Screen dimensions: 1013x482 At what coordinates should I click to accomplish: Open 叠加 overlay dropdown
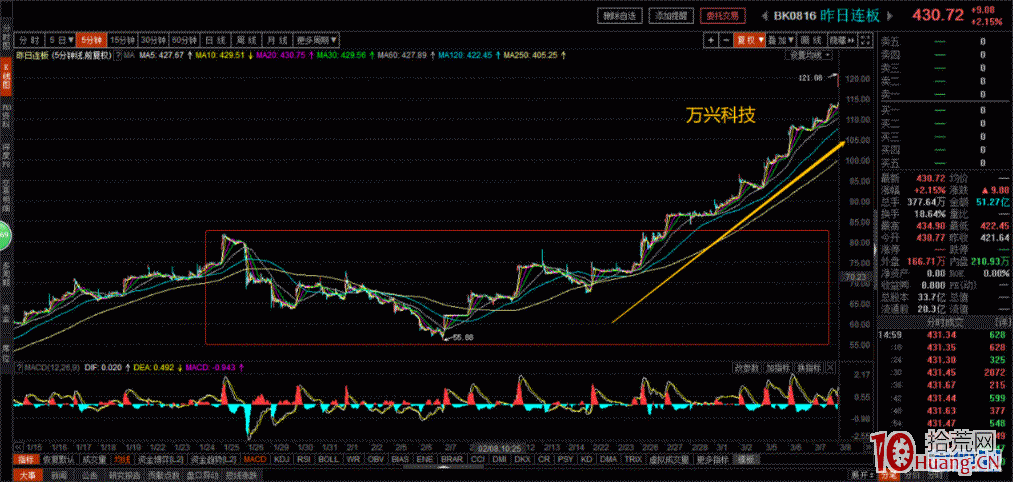(780, 40)
